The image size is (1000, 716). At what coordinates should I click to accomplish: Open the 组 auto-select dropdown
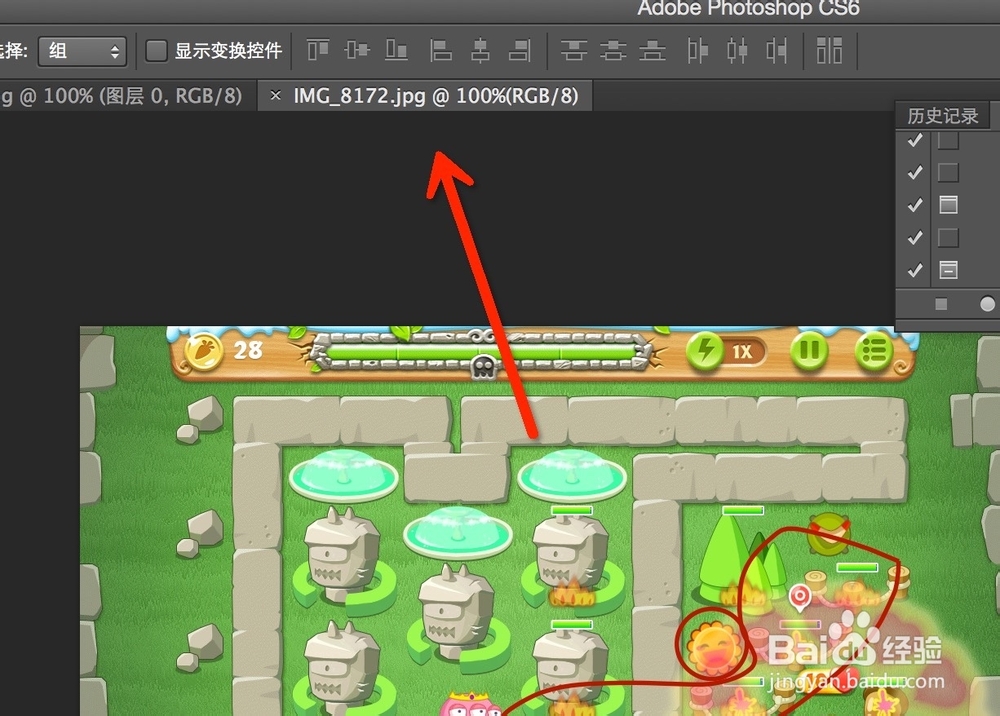pos(82,51)
